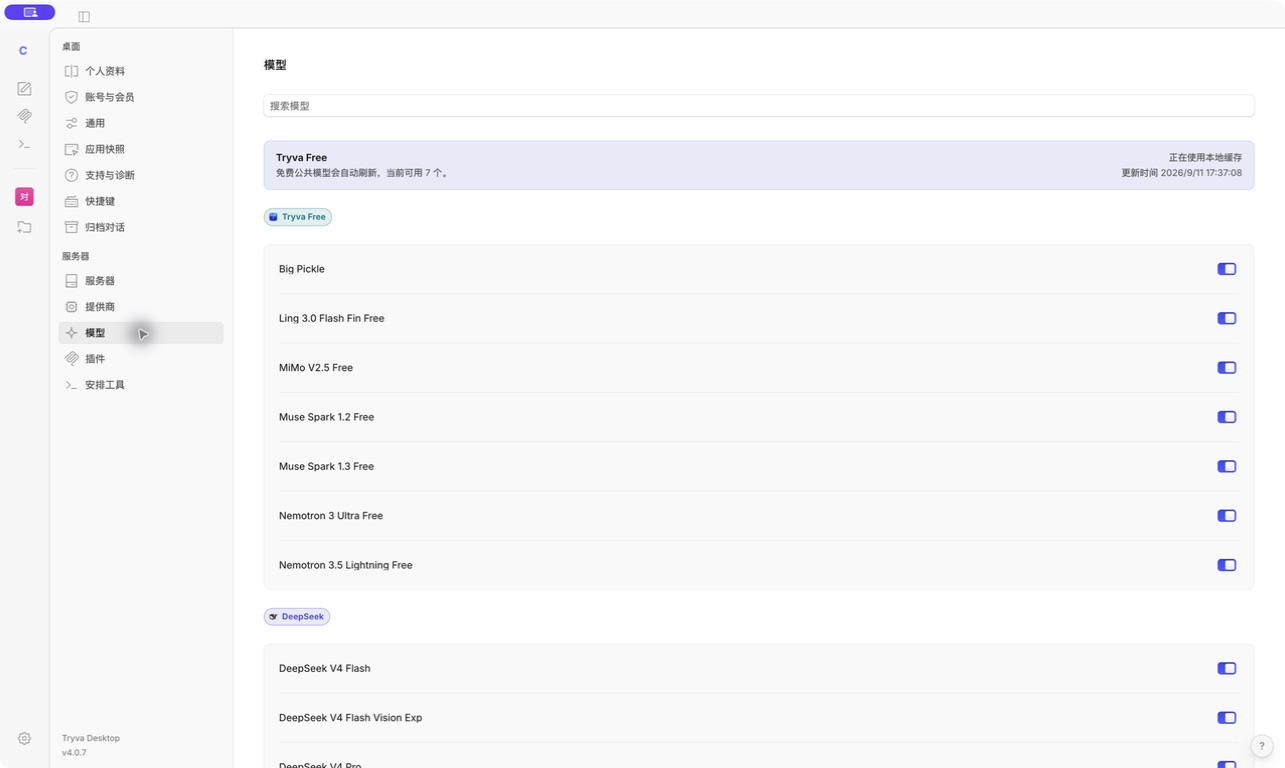Click the Tryva Free provider chip above the model list
This screenshot has width=1285, height=768.
click(x=298, y=217)
